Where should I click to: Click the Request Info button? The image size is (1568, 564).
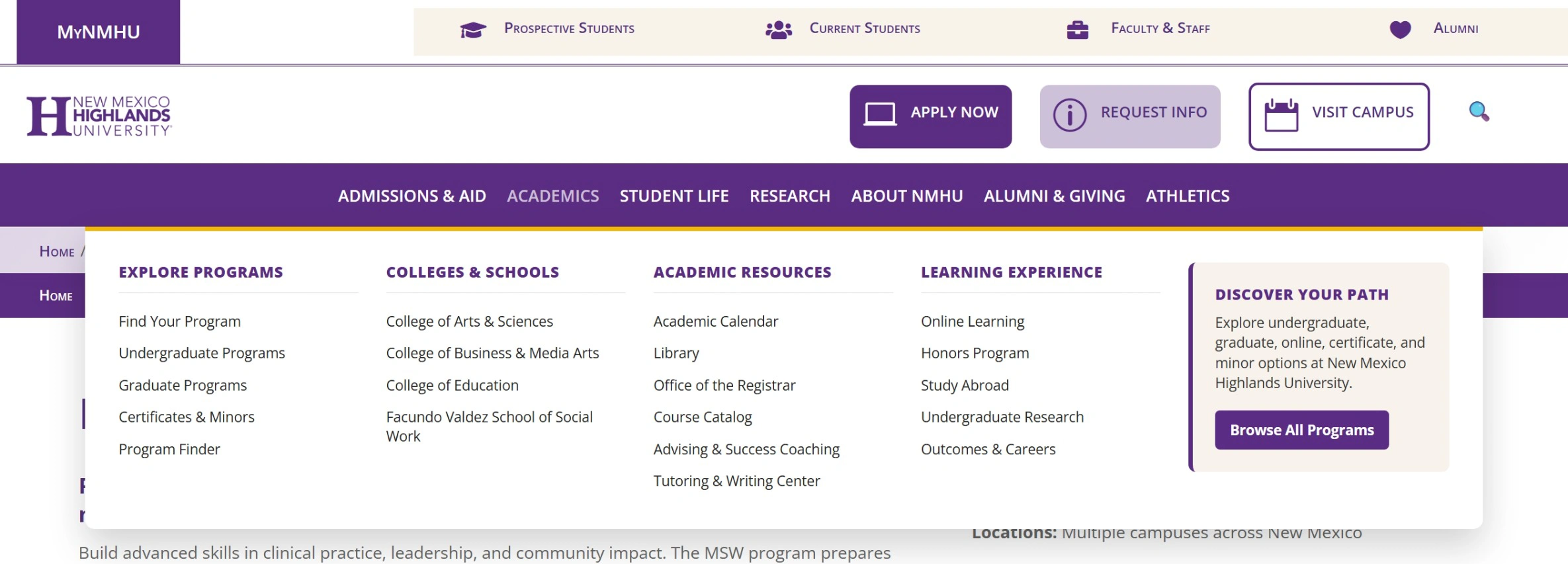[x=1130, y=116]
